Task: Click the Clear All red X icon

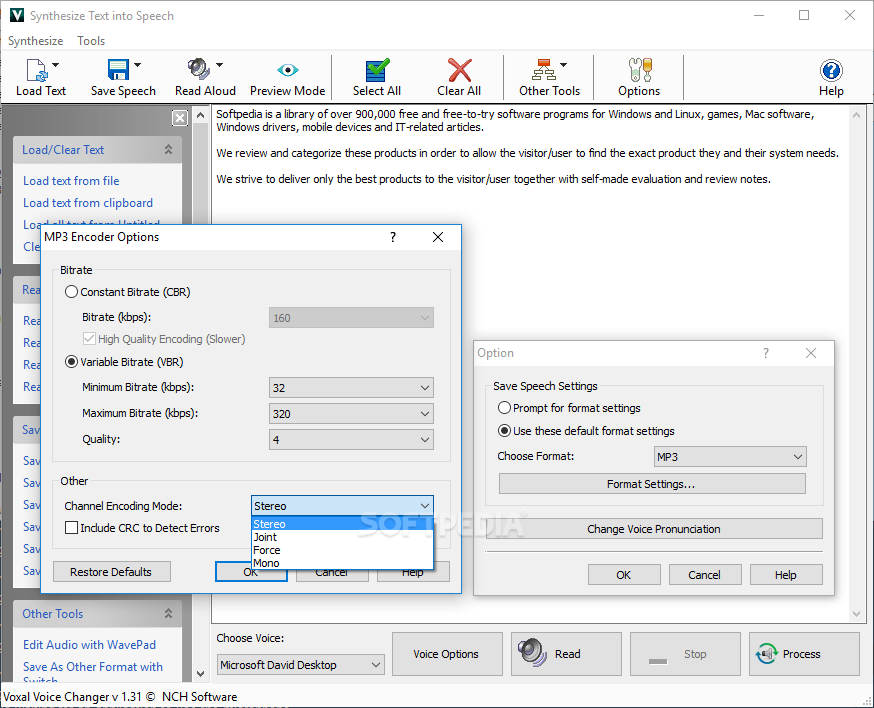Action: (x=459, y=71)
